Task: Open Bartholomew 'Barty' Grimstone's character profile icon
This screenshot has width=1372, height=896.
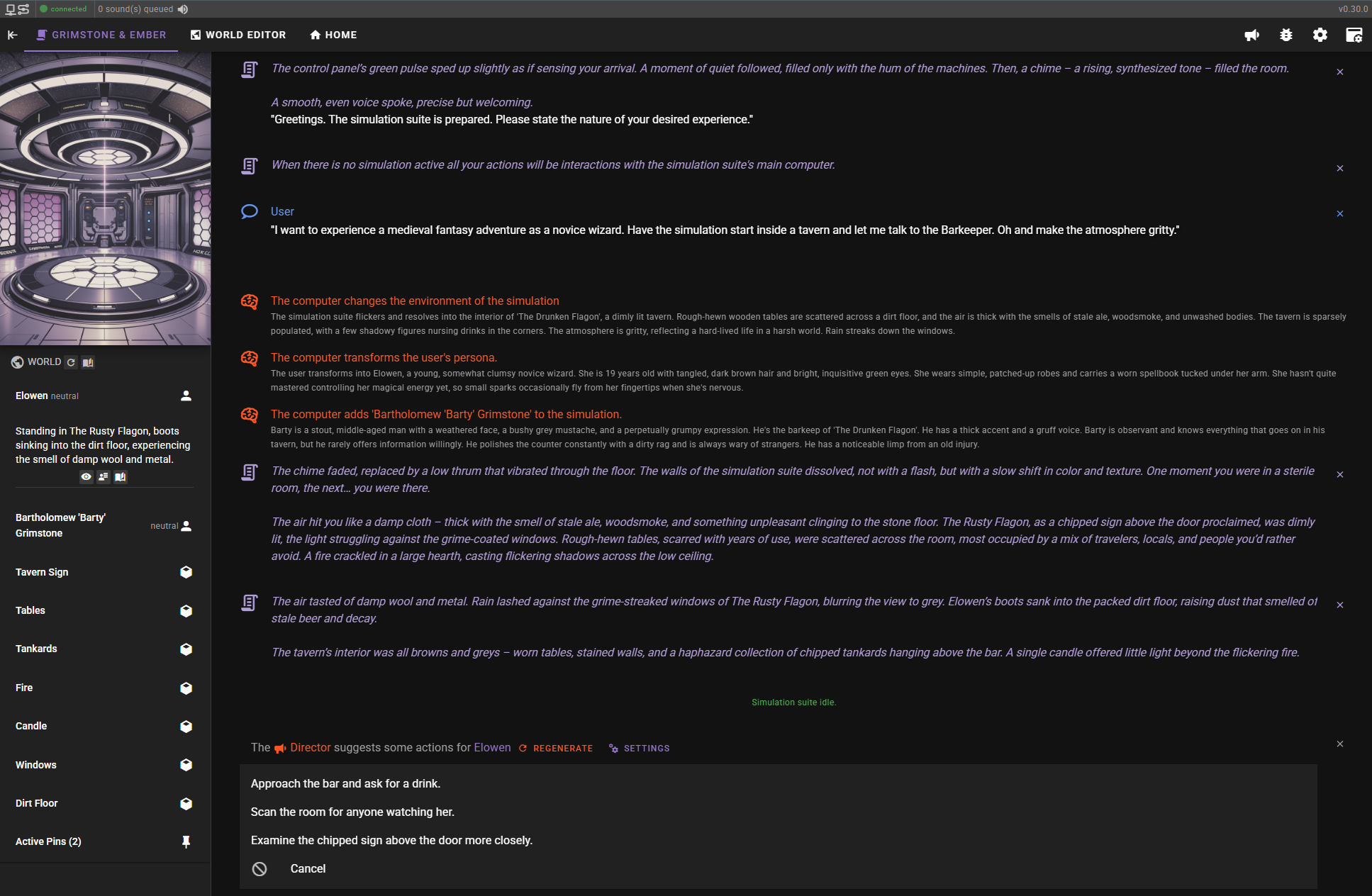Action: (x=185, y=526)
